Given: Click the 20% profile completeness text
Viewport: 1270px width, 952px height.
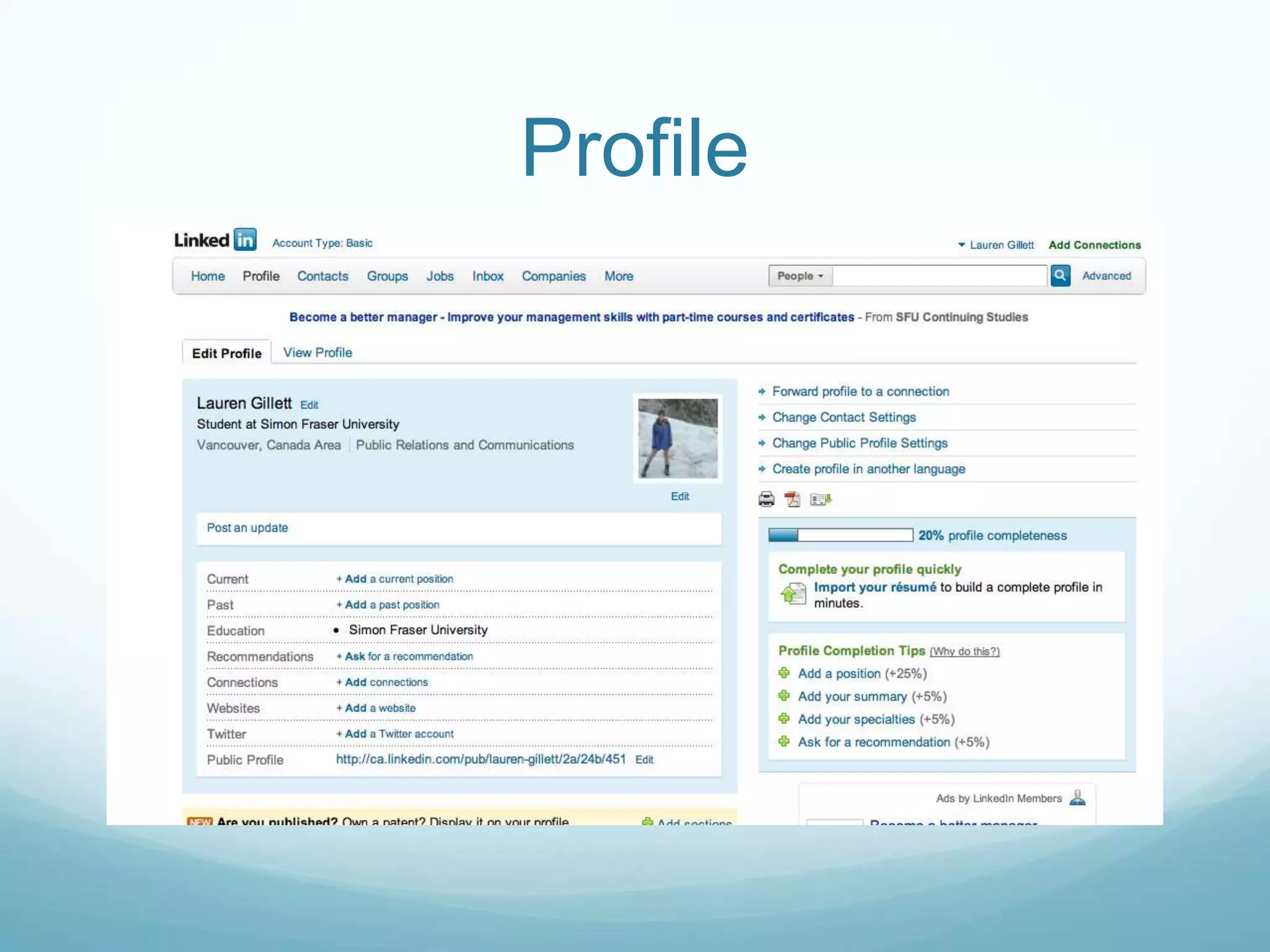Looking at the screenshot, I should tap(992, 535).
